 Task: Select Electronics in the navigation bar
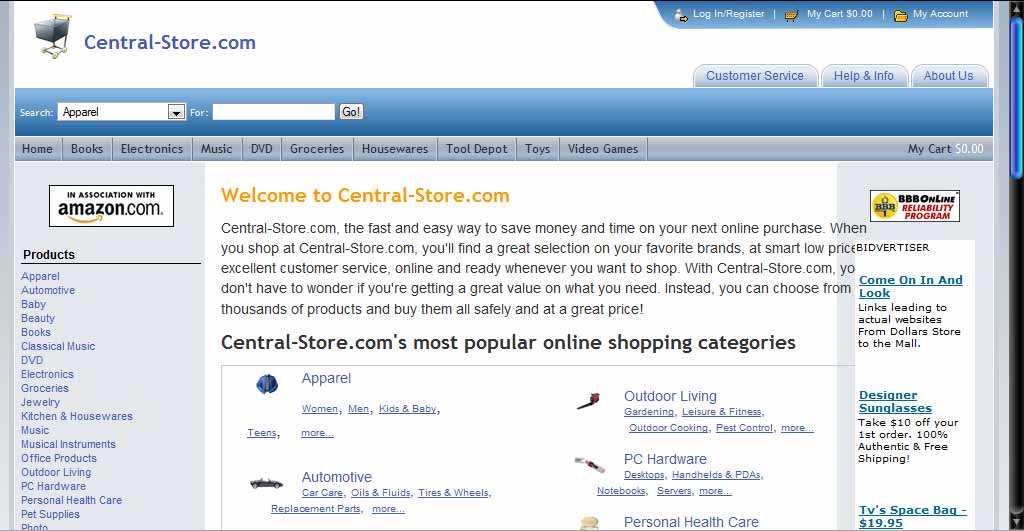tap(152, 149)
